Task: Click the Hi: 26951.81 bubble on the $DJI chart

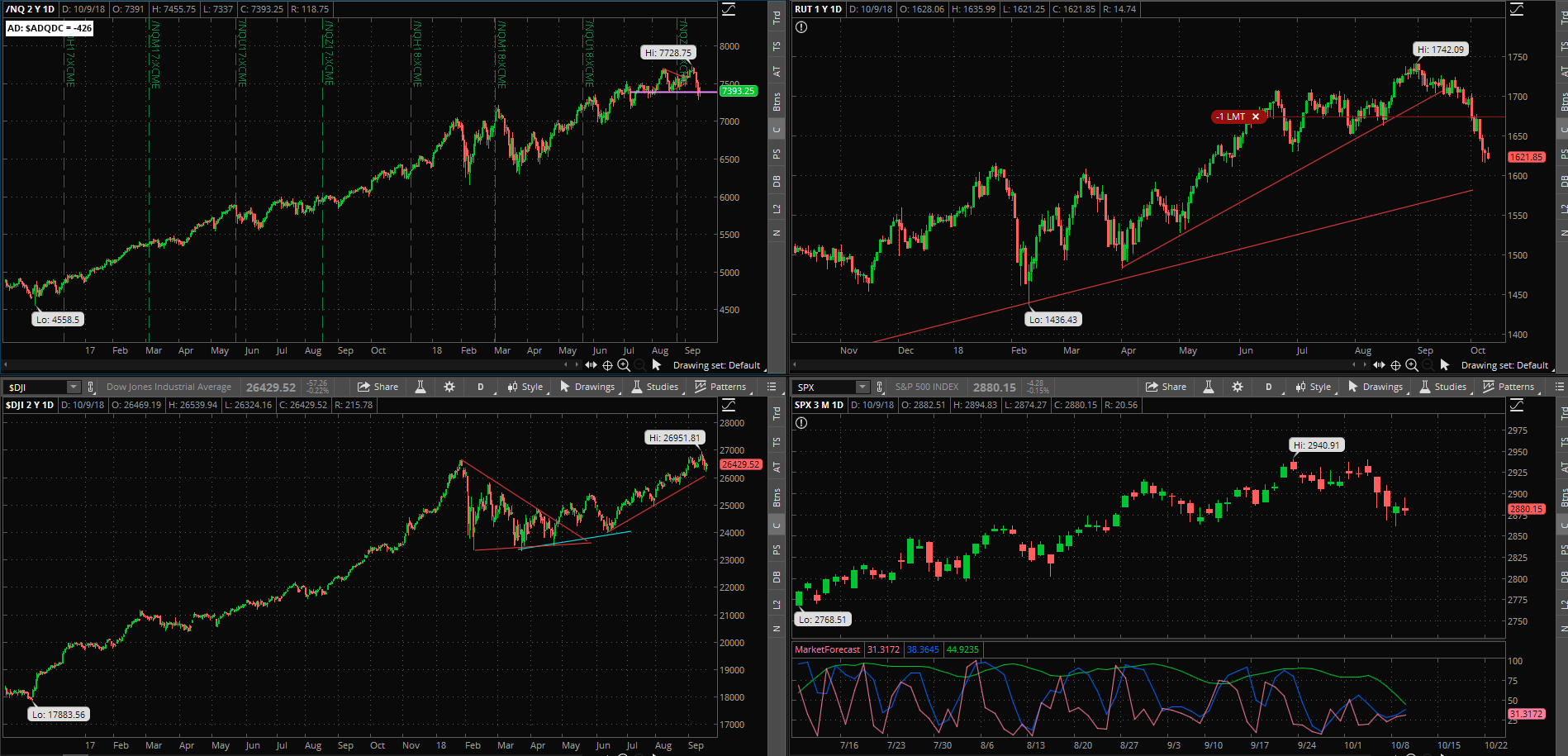Action: pyautogui.click(x=675, y=438)
